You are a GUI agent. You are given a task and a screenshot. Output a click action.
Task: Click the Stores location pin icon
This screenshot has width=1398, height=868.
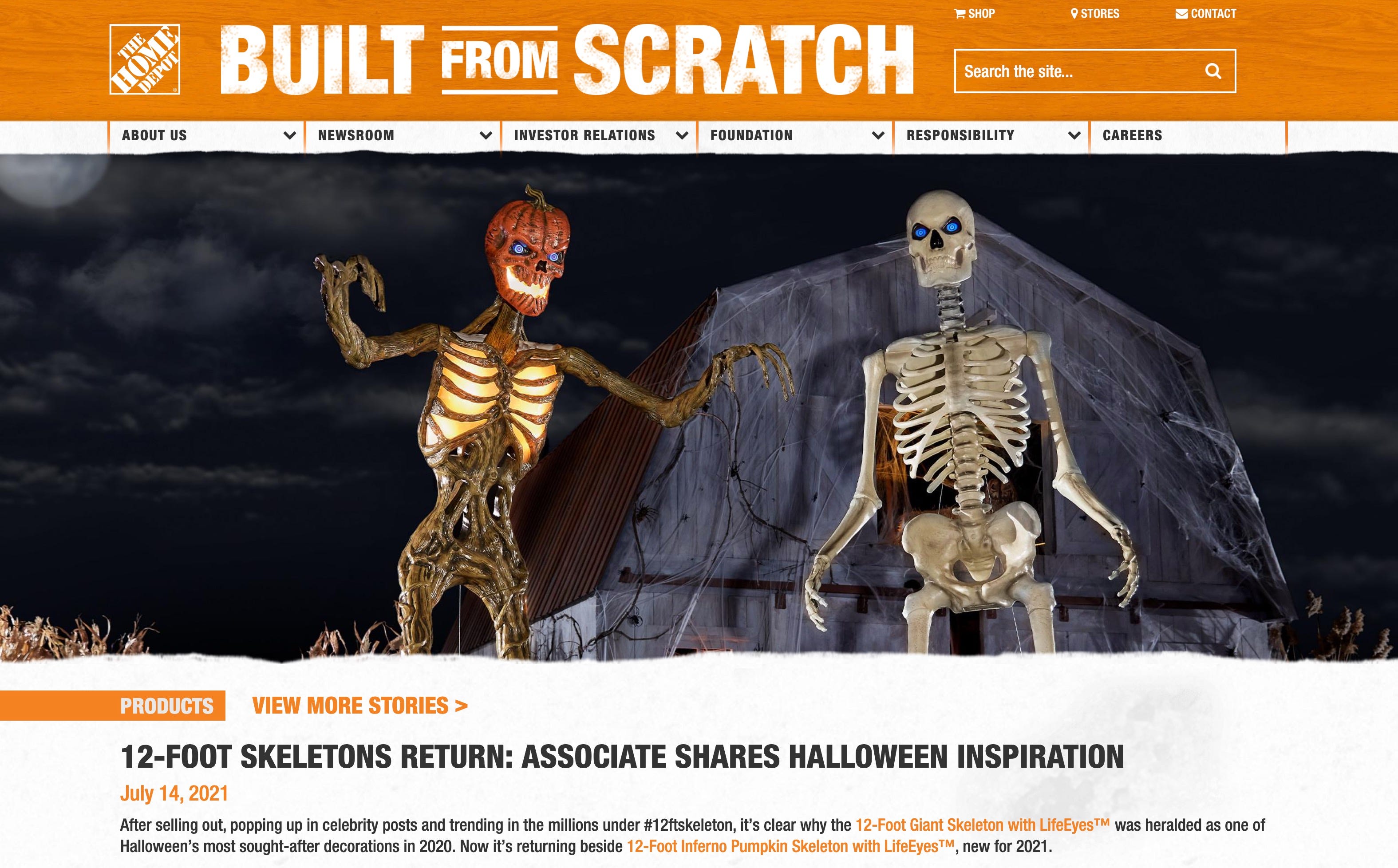coord(1074,14)
